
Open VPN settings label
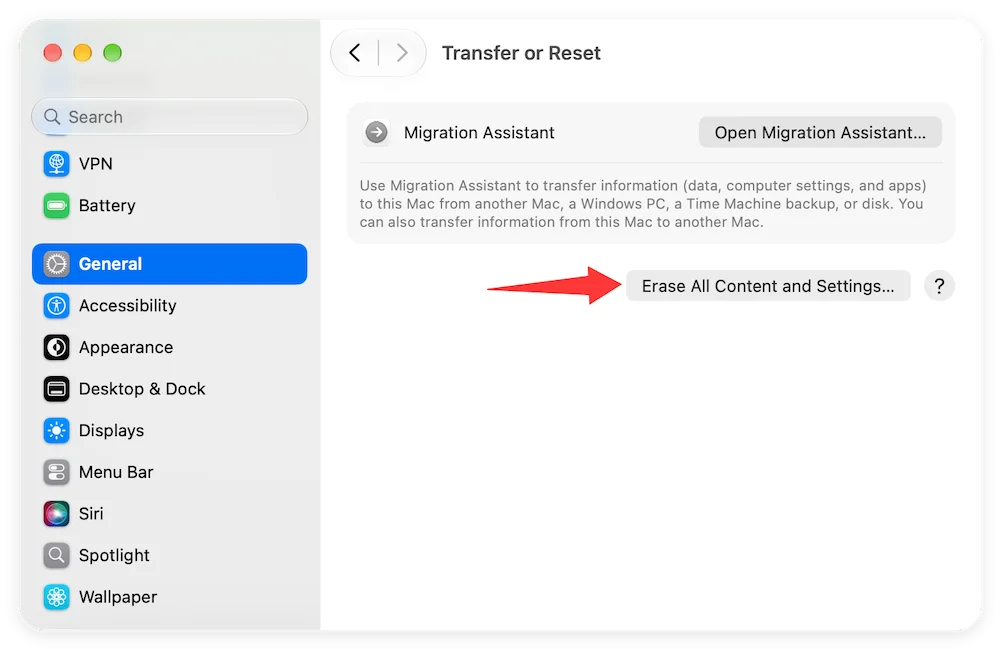click(x=96, y=164)
